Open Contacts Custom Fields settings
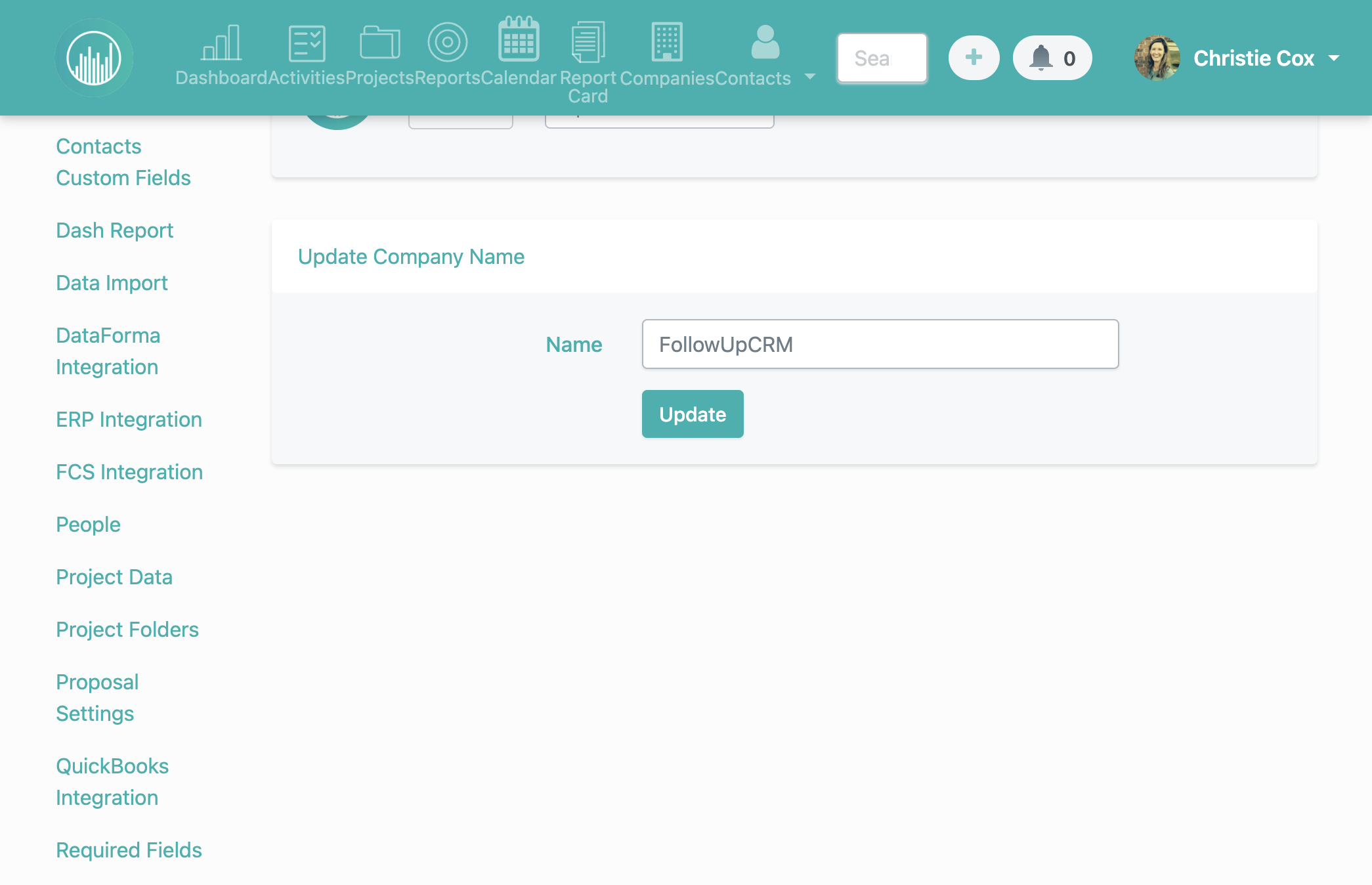1372x885 pixels. pos(123,162)
